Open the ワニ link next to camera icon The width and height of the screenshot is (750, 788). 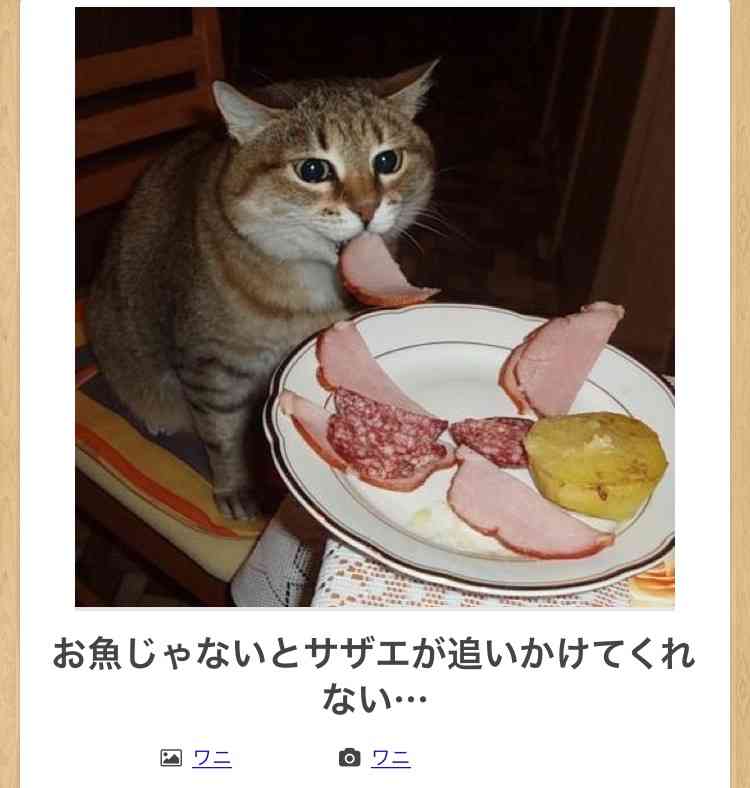(x=391, y=758)
